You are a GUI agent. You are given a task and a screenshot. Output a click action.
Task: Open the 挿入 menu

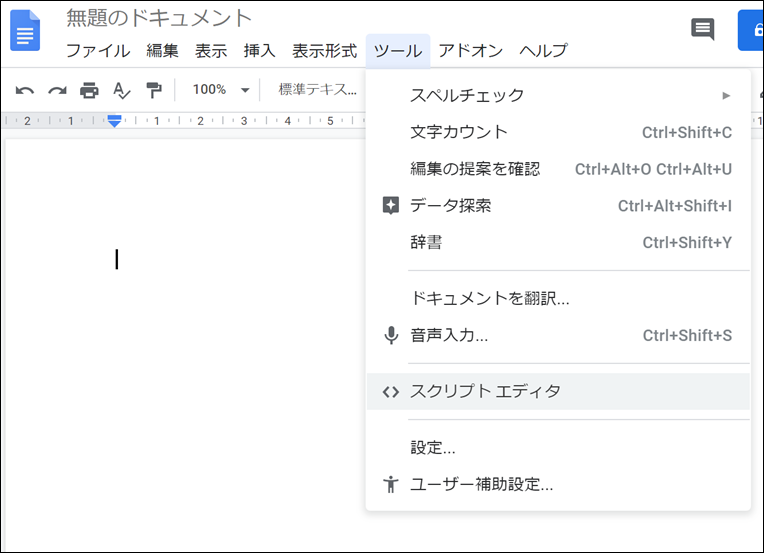point(260,51)
